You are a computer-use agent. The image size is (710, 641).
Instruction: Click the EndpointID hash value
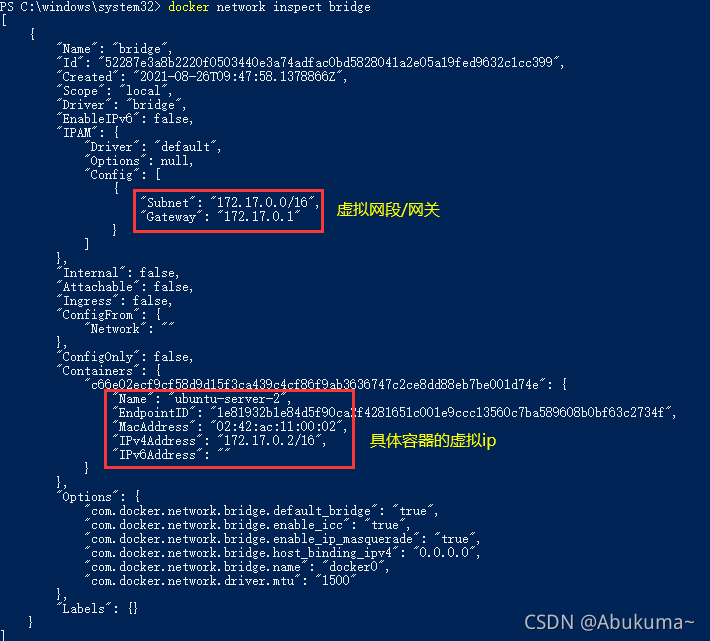tap(441, 412)
